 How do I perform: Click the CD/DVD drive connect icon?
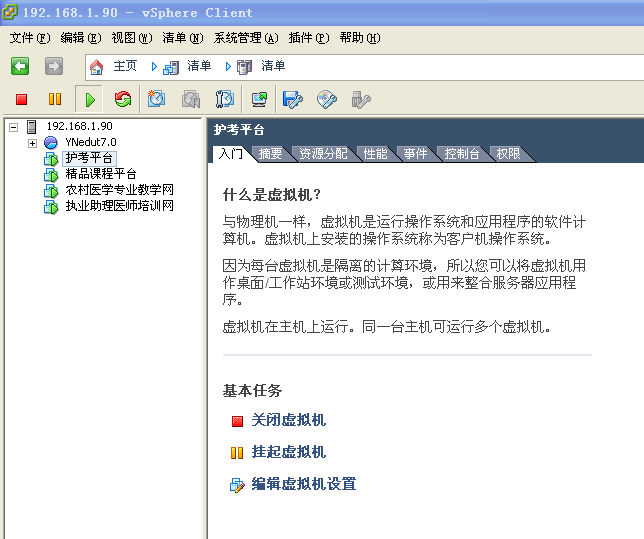point(327,99)
